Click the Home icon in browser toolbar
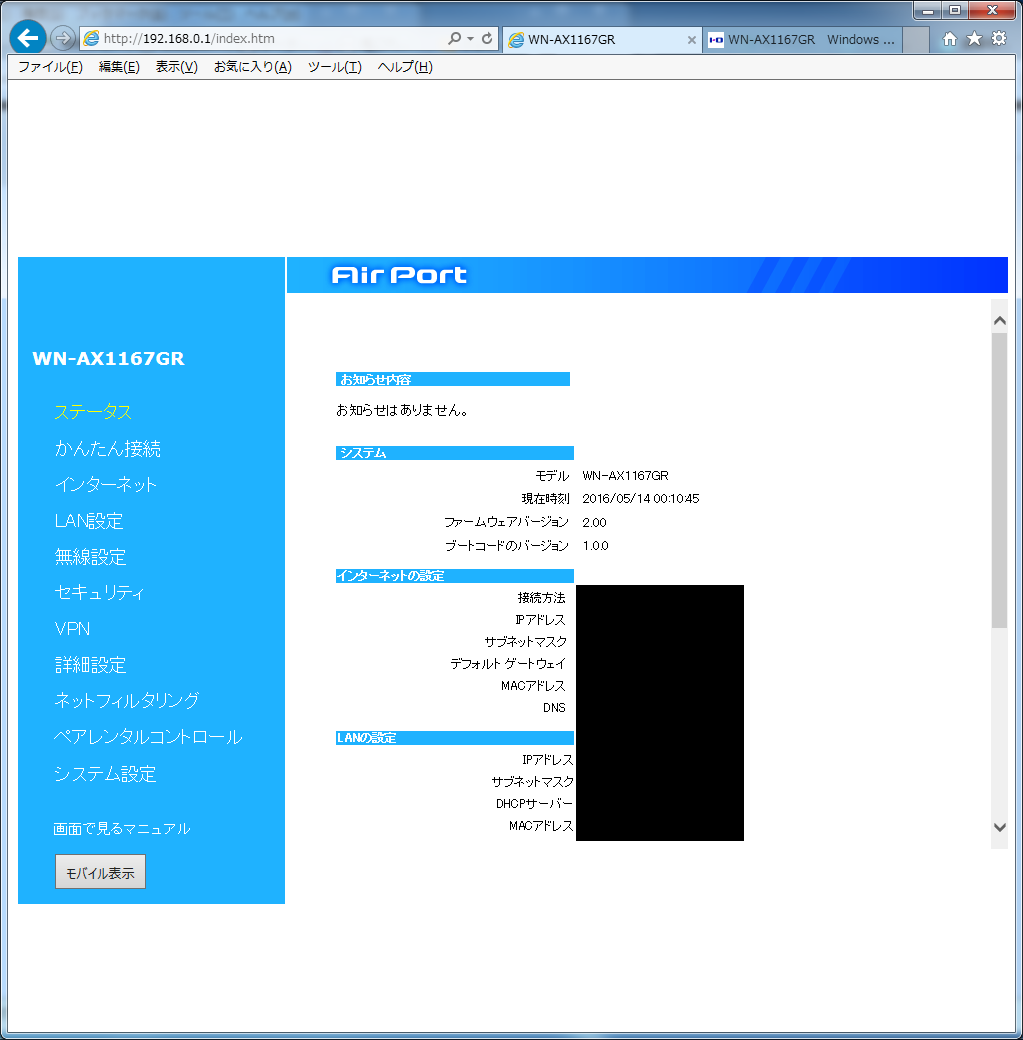Image resolution: width=1023 pixels, height=1040 pixels. pos(950,38)
